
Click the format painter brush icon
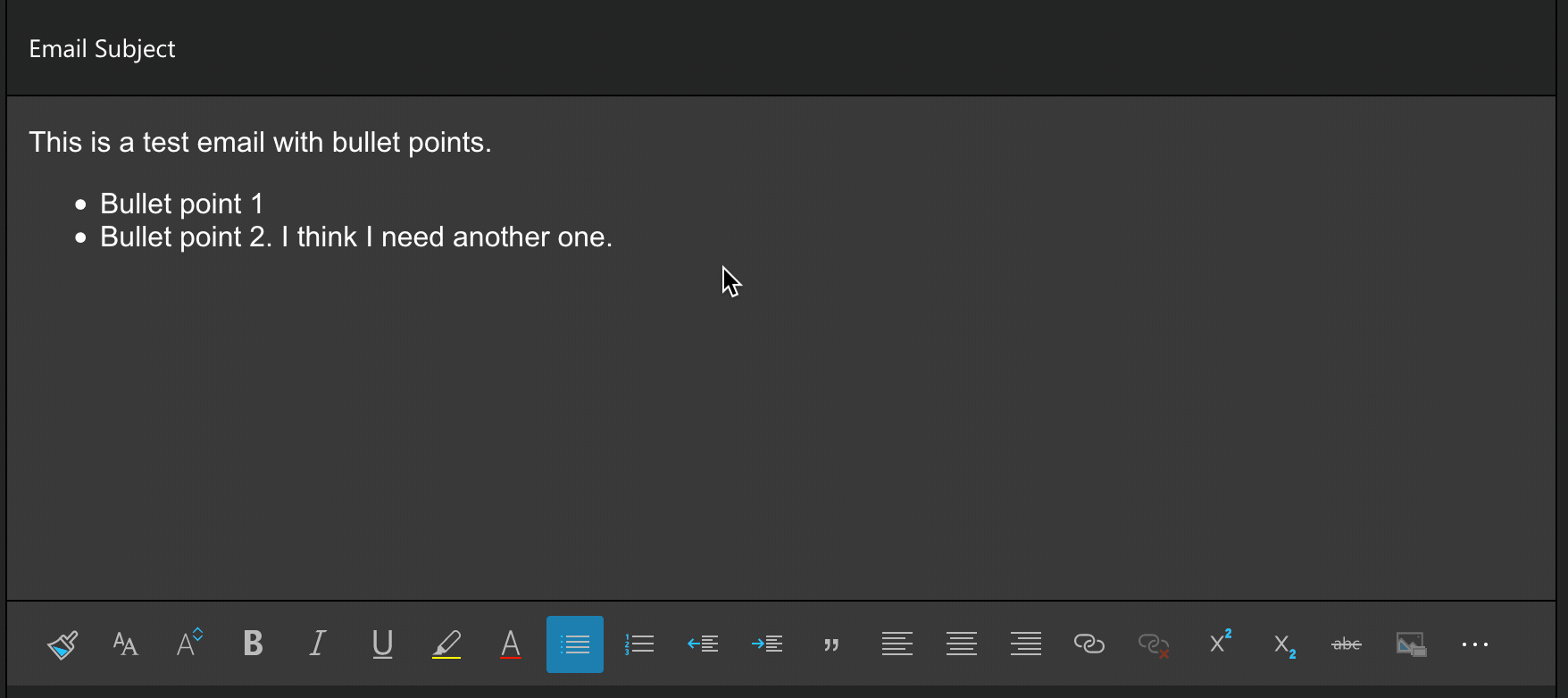point(63,644)
